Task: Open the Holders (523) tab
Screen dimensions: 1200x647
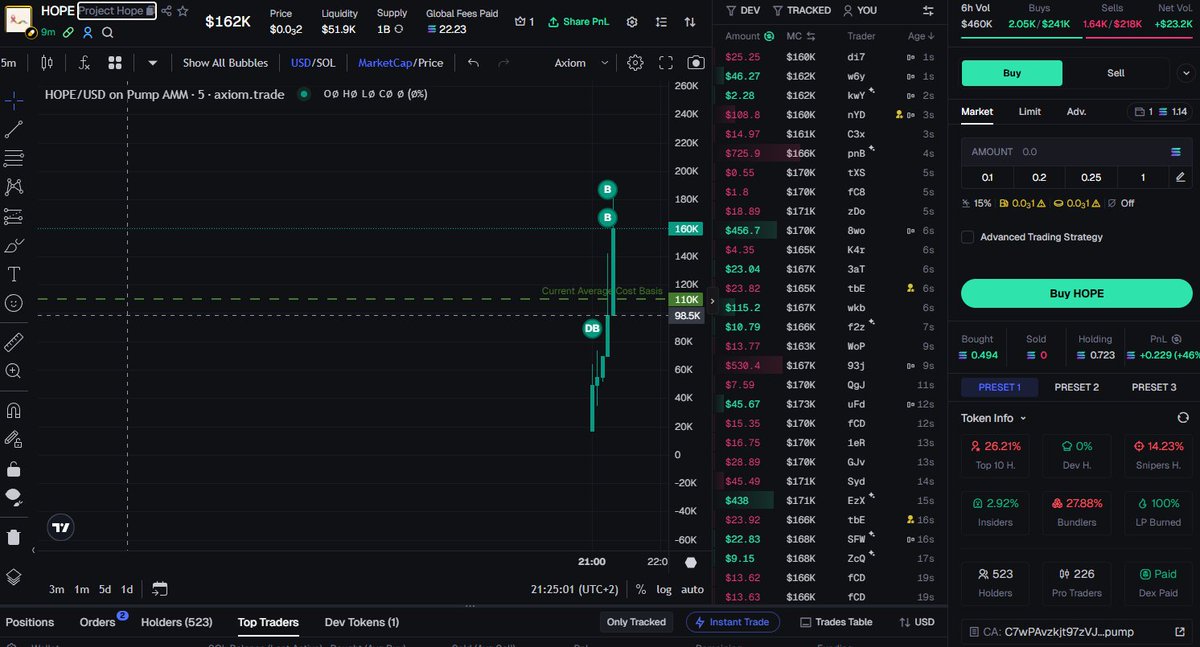Action: [x=177, y=622]
